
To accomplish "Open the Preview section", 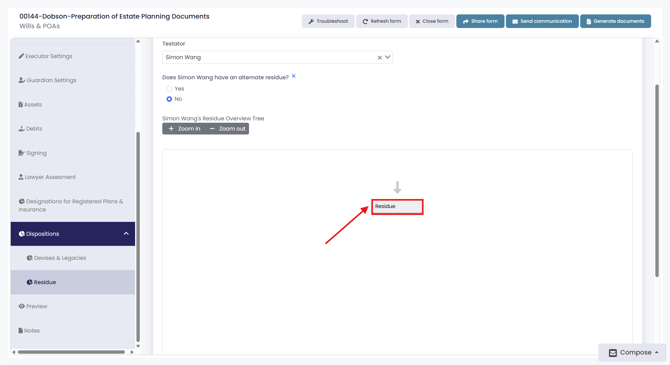I will pyautogui.click(x=73, y=306).
